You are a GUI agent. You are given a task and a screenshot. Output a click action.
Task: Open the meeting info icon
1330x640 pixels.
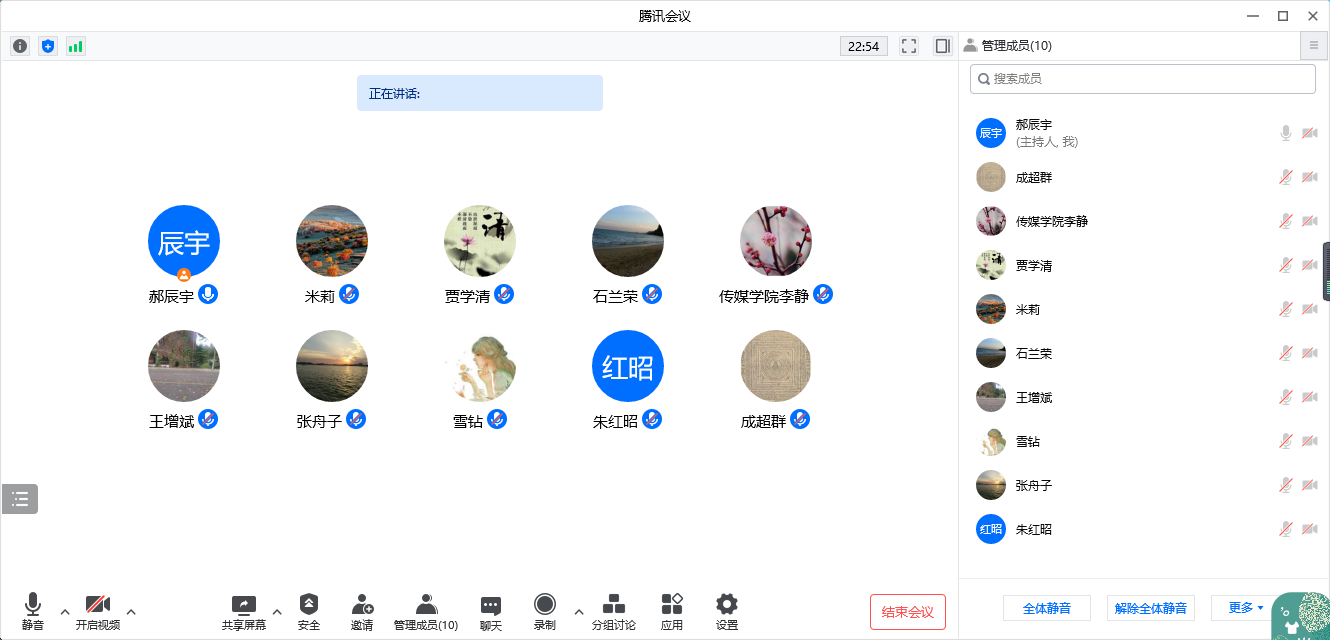point(20,46)
